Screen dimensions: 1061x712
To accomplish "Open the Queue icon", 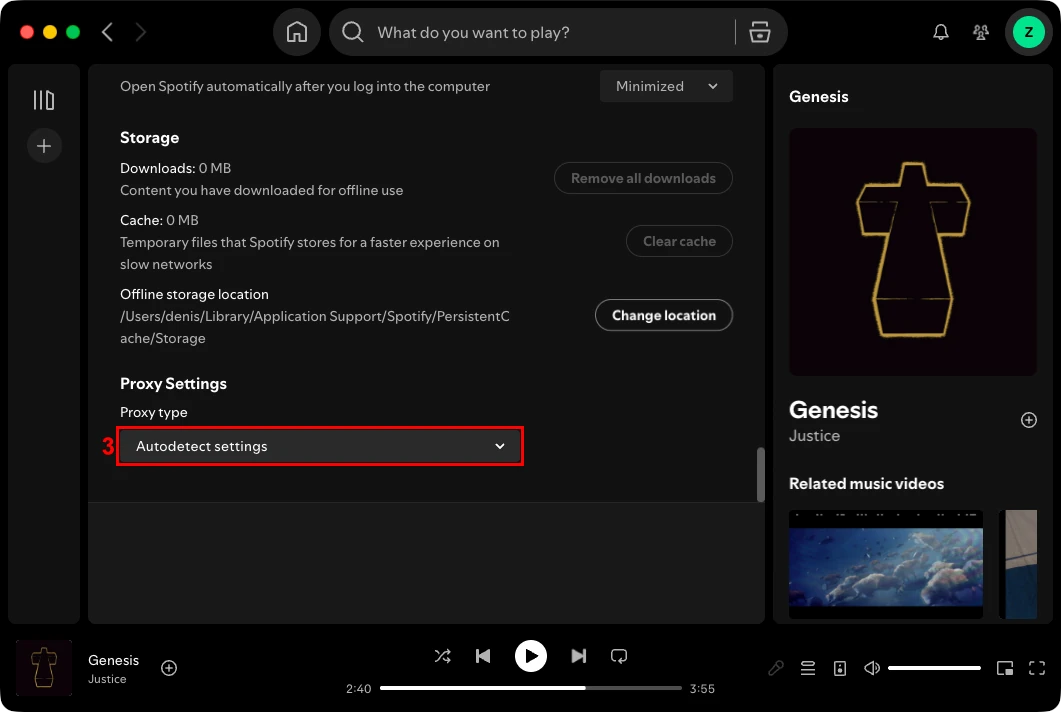I will coord(808,669).
